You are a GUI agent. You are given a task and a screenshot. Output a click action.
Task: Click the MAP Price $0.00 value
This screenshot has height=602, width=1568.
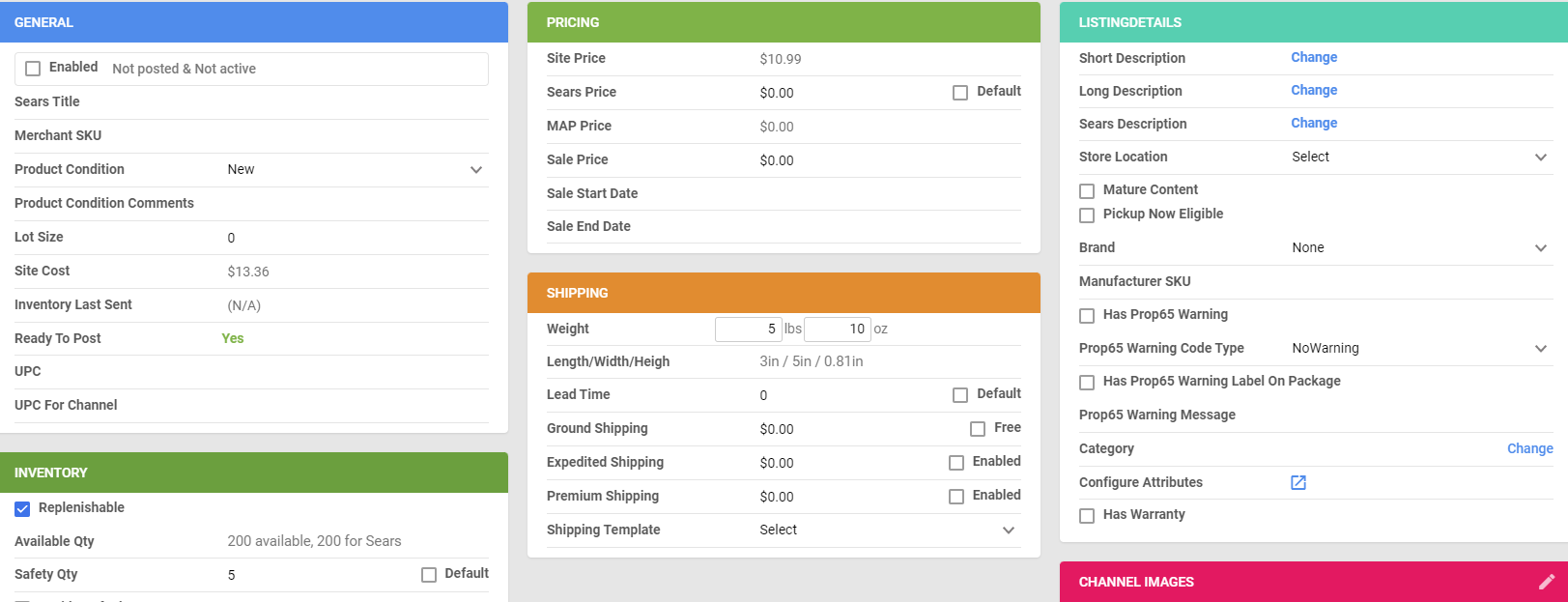pyautogui.click(x=777, y=127)
